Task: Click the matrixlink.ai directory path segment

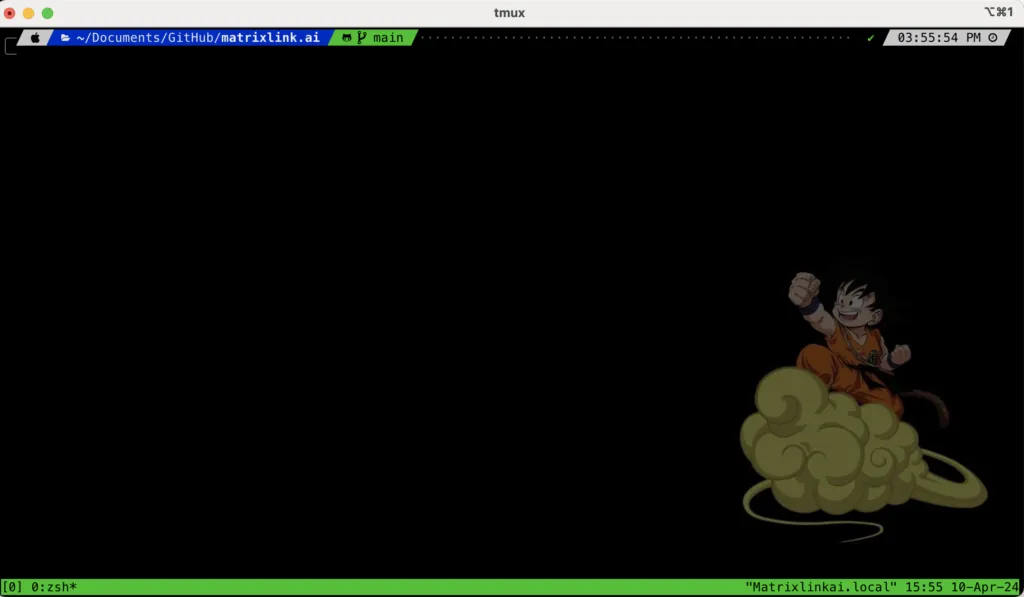Action: click(270, 38)
